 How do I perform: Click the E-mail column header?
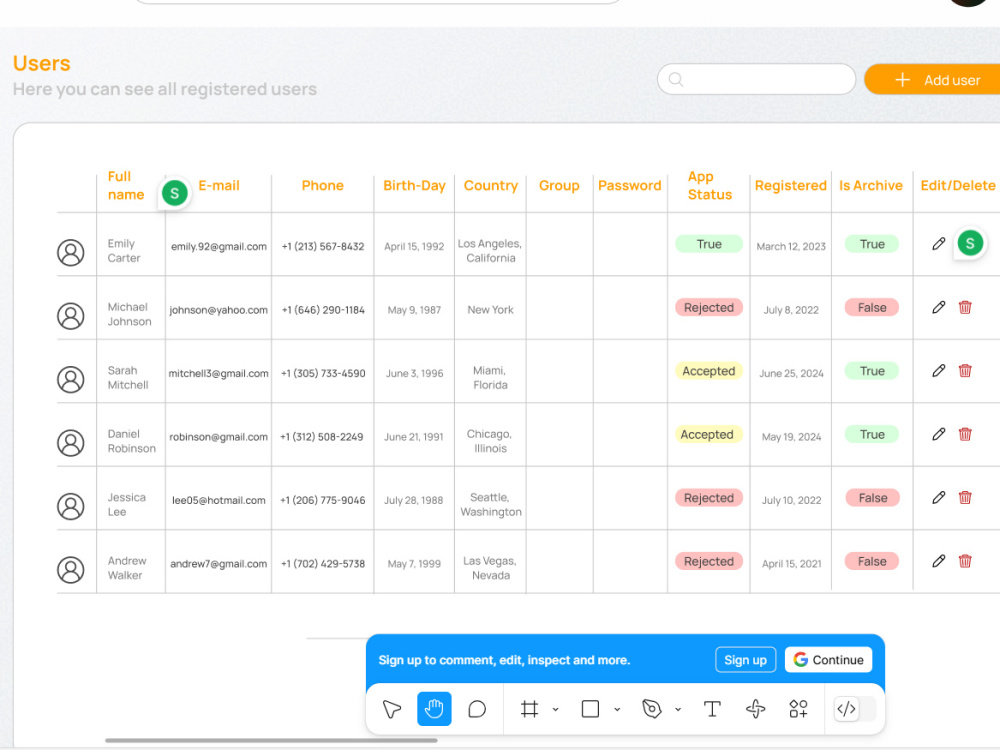coord(219,186)
